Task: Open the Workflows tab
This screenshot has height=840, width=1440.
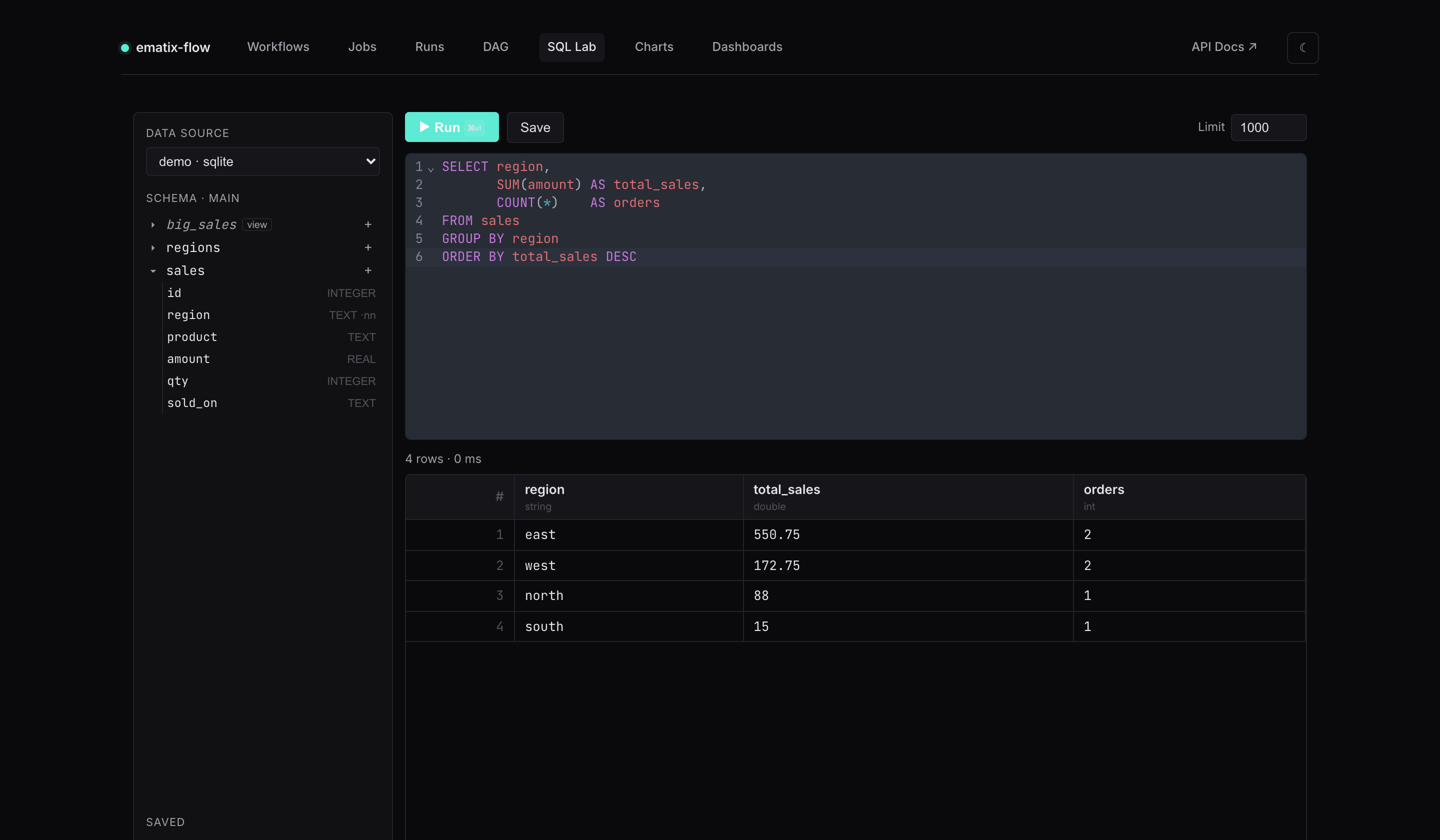Action: [x=278, y=47]
